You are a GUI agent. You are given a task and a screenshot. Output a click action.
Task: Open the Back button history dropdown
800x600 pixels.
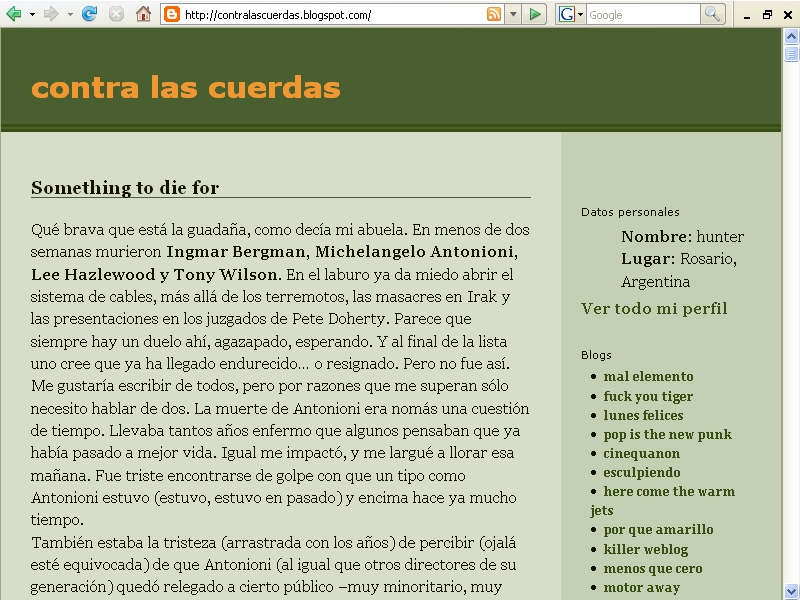coord(30,14)
